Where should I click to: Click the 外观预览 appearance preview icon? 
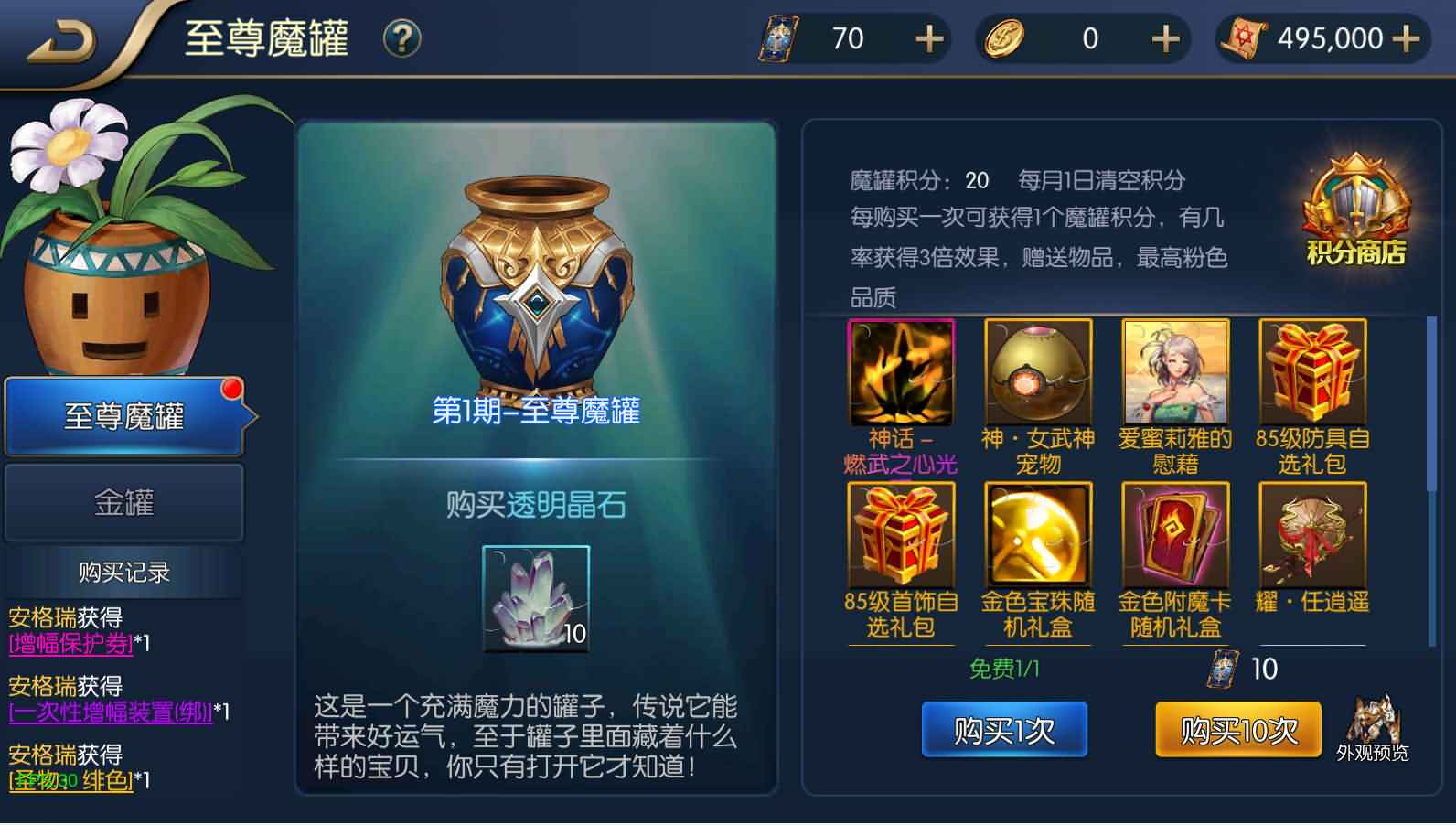[1372, 728]
